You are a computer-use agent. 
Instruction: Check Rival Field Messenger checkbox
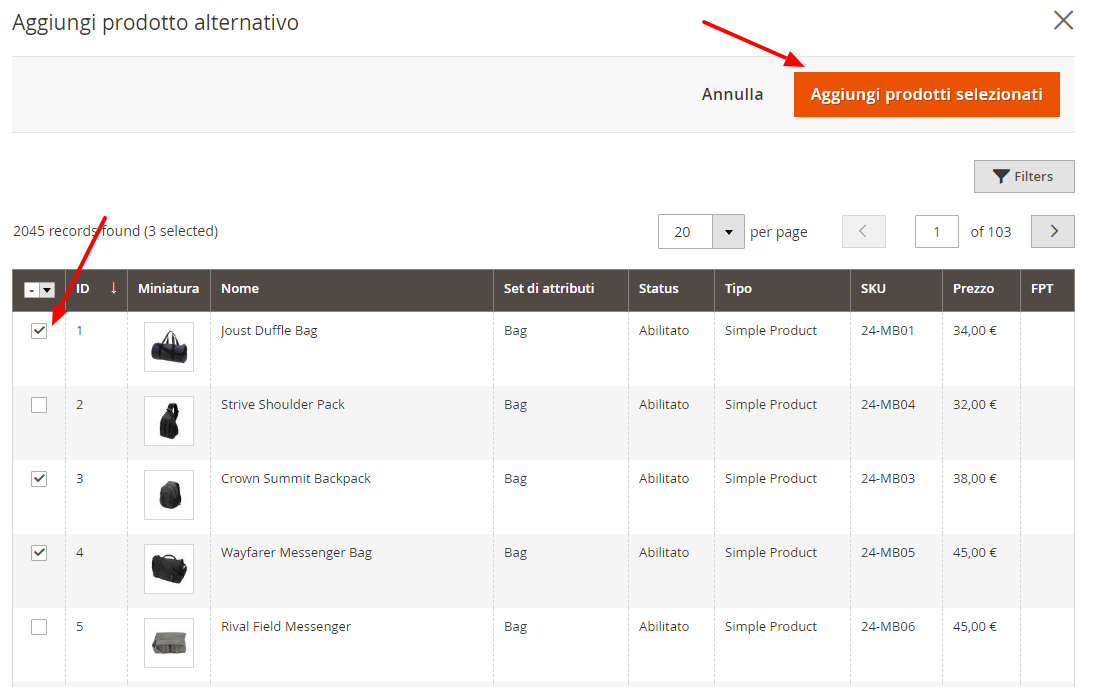[39, 627]
